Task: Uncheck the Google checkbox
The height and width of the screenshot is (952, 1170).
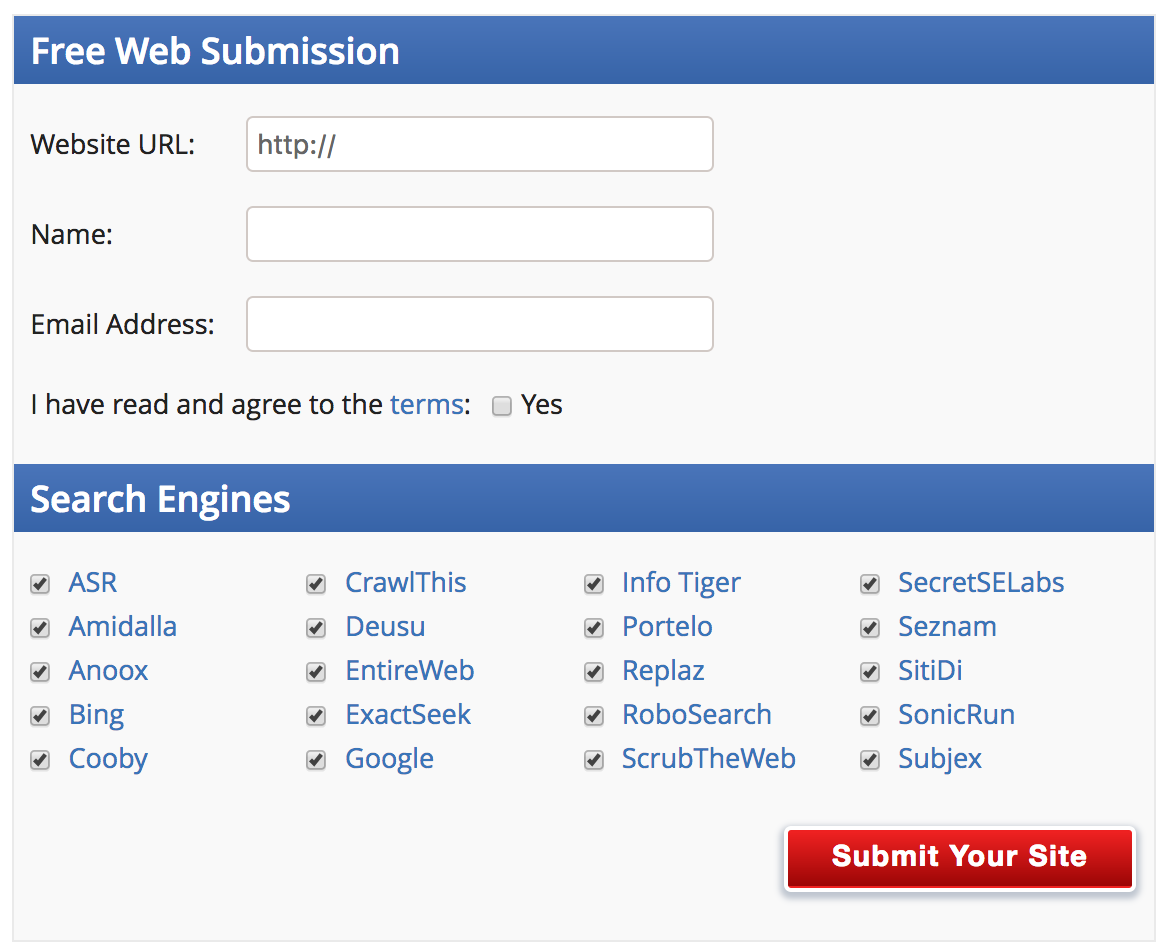Action: 316,760
